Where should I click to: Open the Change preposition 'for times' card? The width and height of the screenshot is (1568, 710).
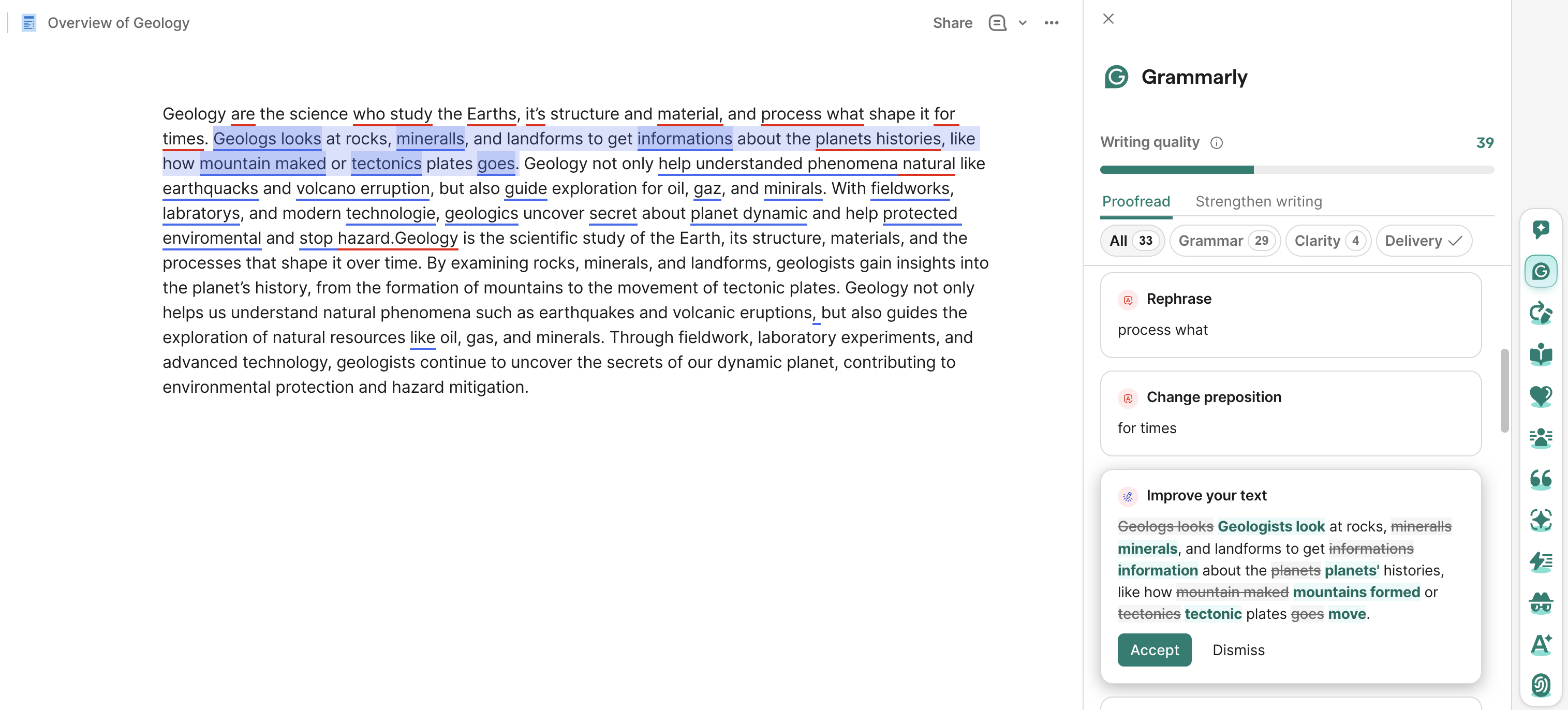1291,413
